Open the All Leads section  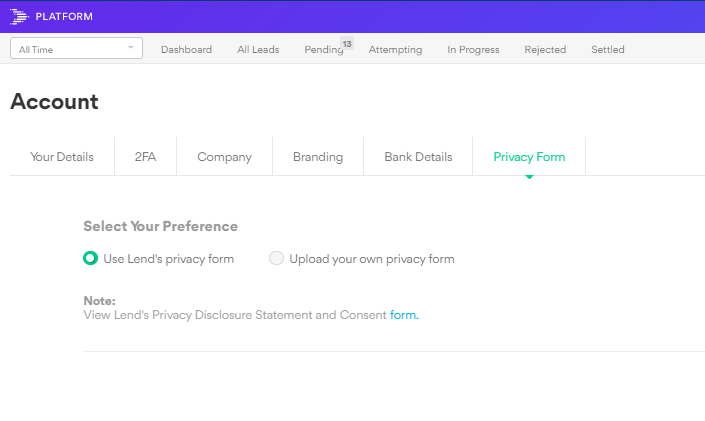click(258, 50)
